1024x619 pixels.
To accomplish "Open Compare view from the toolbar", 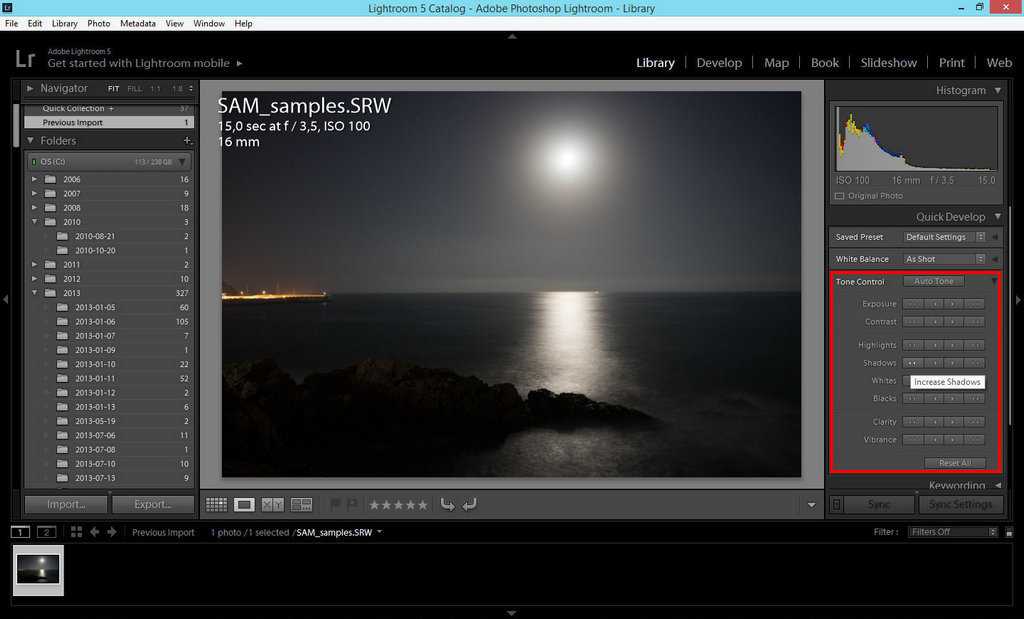I will 272,505.
